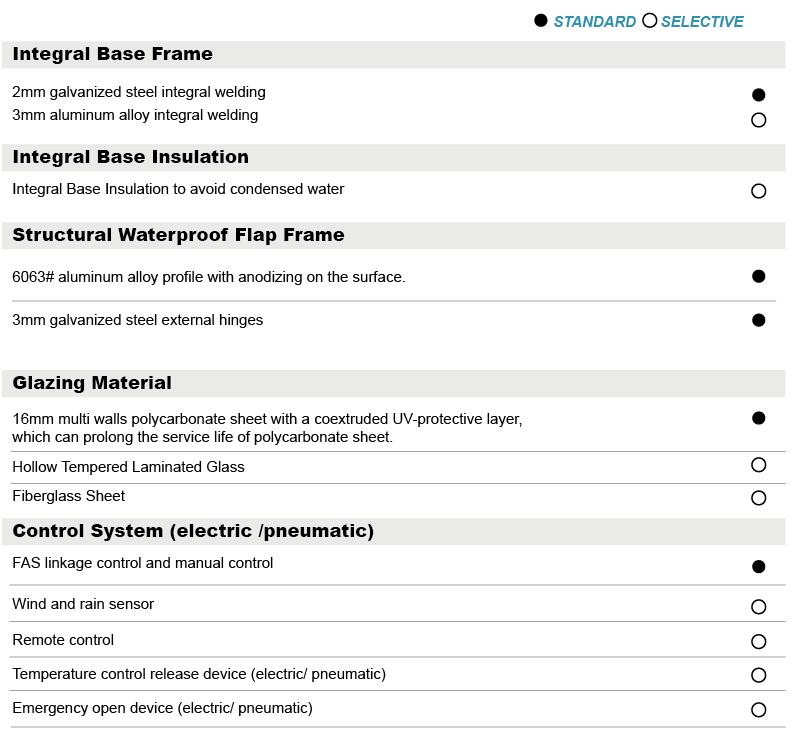
Task: Click the SELECTIVE legend label text
Action: coord(702,22)
